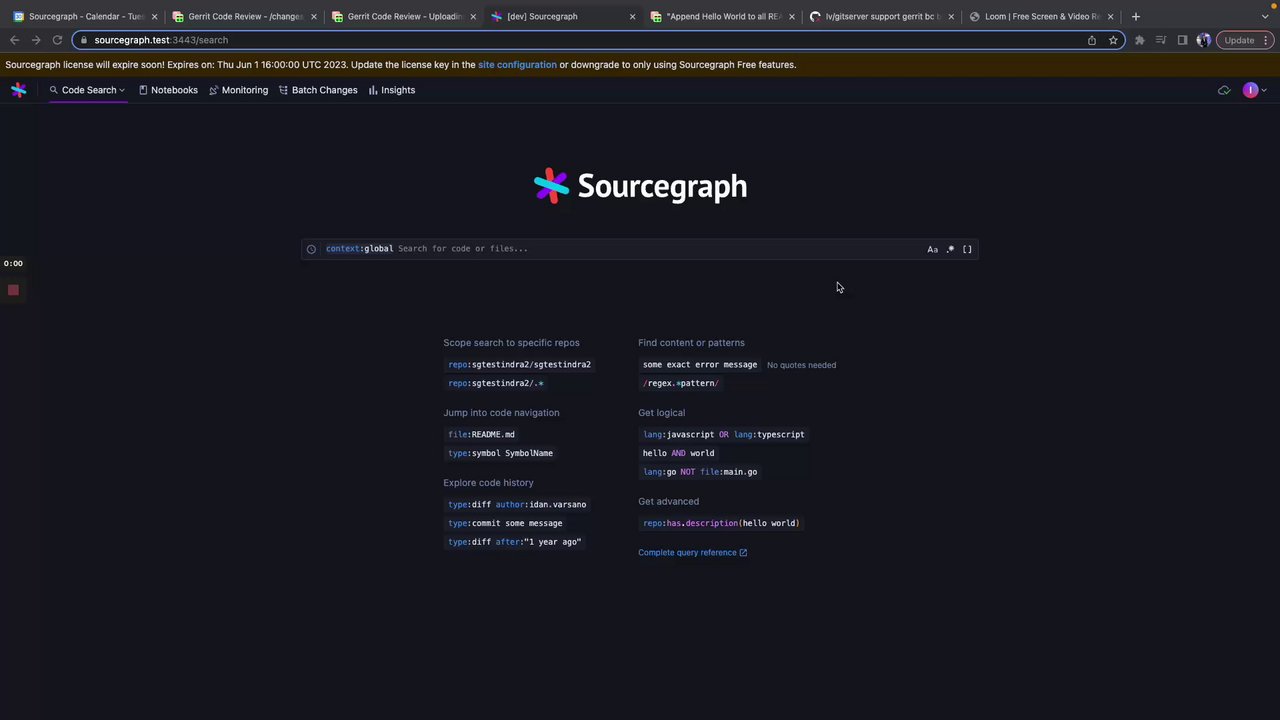Image resolution: width=1280 pixels, height=720 pixels.
Task: Close the [dev] Sourcegraph tab
Action: [x=632, y=17]
